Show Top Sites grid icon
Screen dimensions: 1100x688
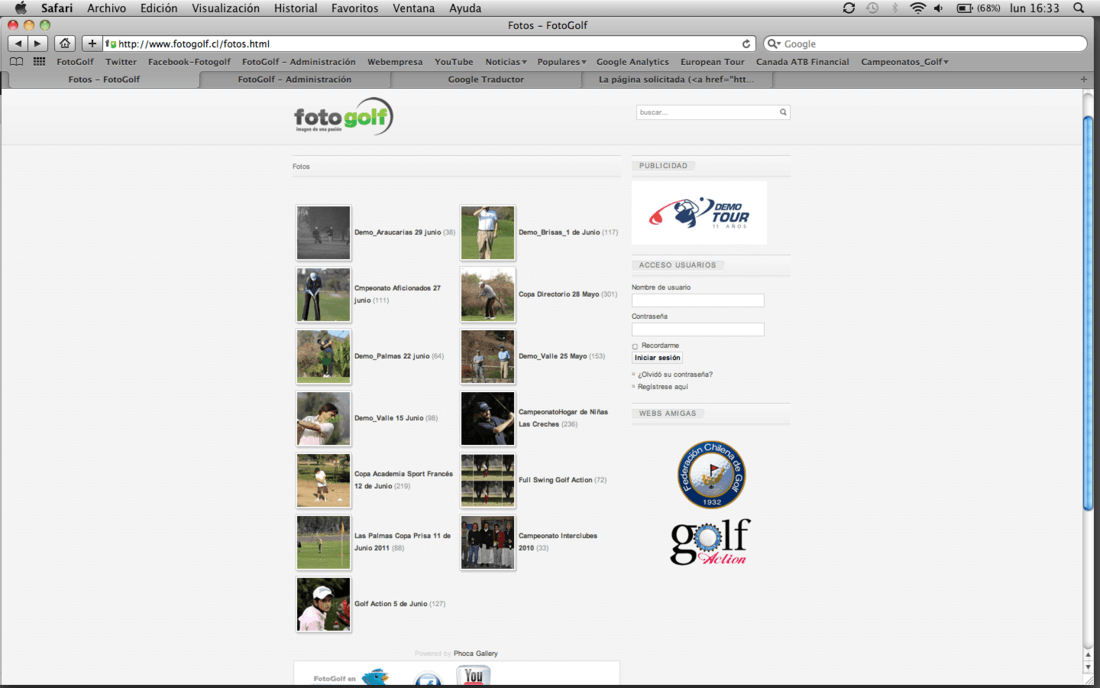tap(39, 62)
